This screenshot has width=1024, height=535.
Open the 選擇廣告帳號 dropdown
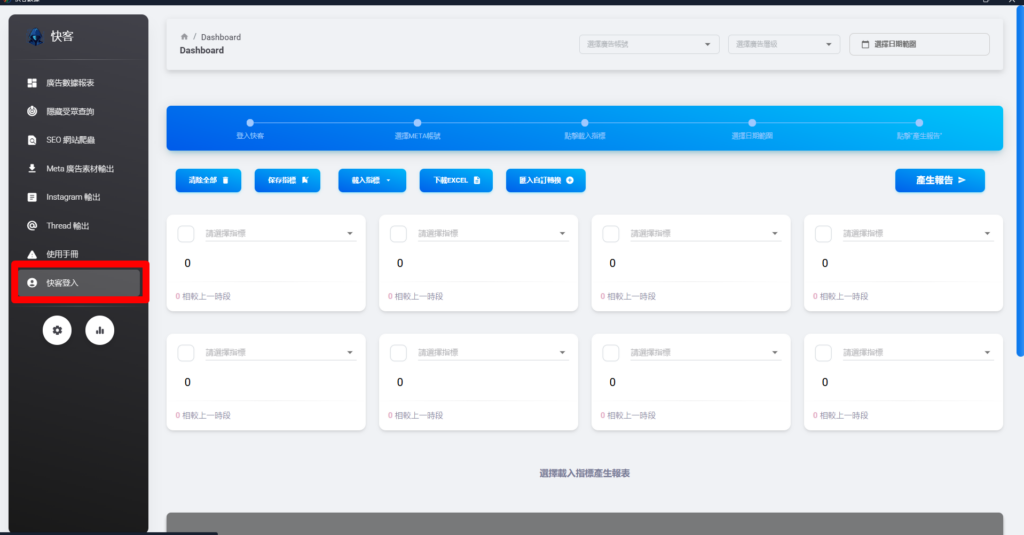(x=649, y=44)
